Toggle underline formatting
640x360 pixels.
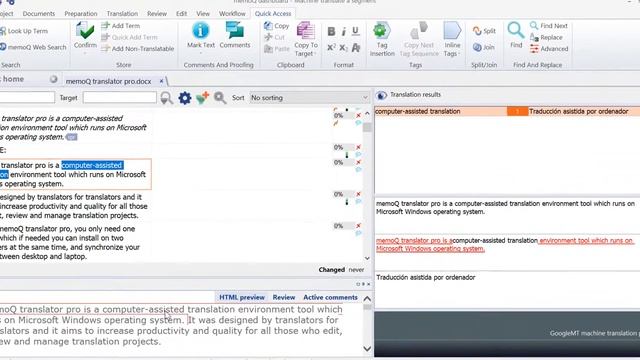(356, 31)
